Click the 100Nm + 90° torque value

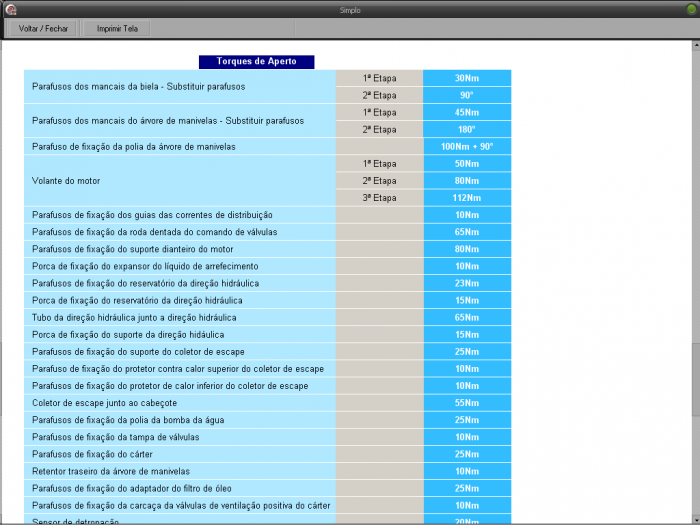pyautogui.click(x=467, y=147)
